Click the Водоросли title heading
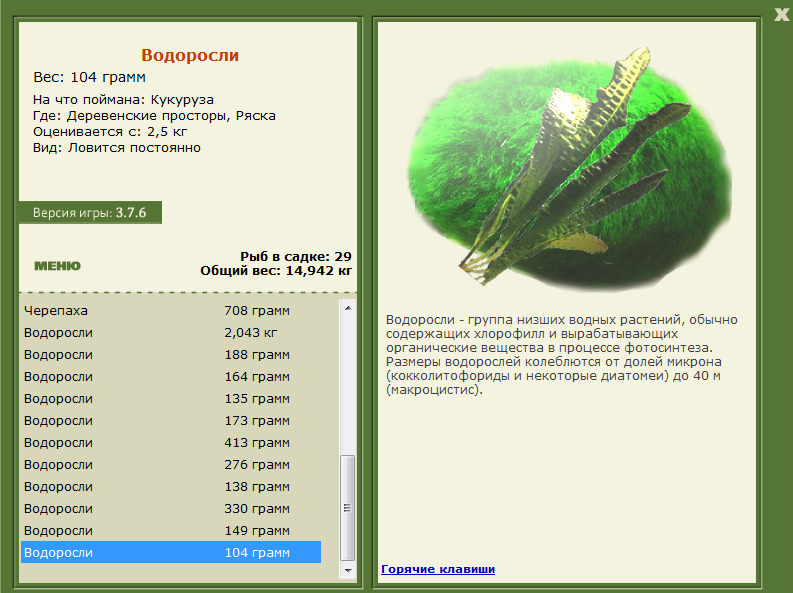Viewport: 793px width, 593px height. (190, 55)
